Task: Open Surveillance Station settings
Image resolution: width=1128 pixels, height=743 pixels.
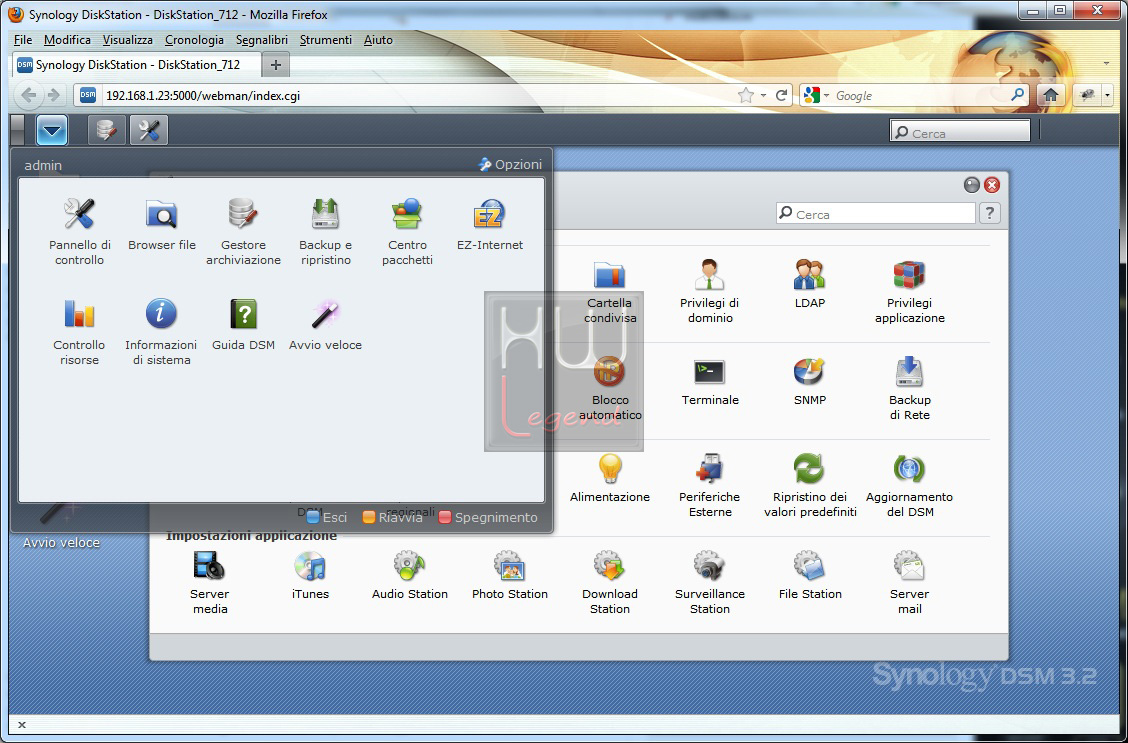Action: click(x=709, y=583)
